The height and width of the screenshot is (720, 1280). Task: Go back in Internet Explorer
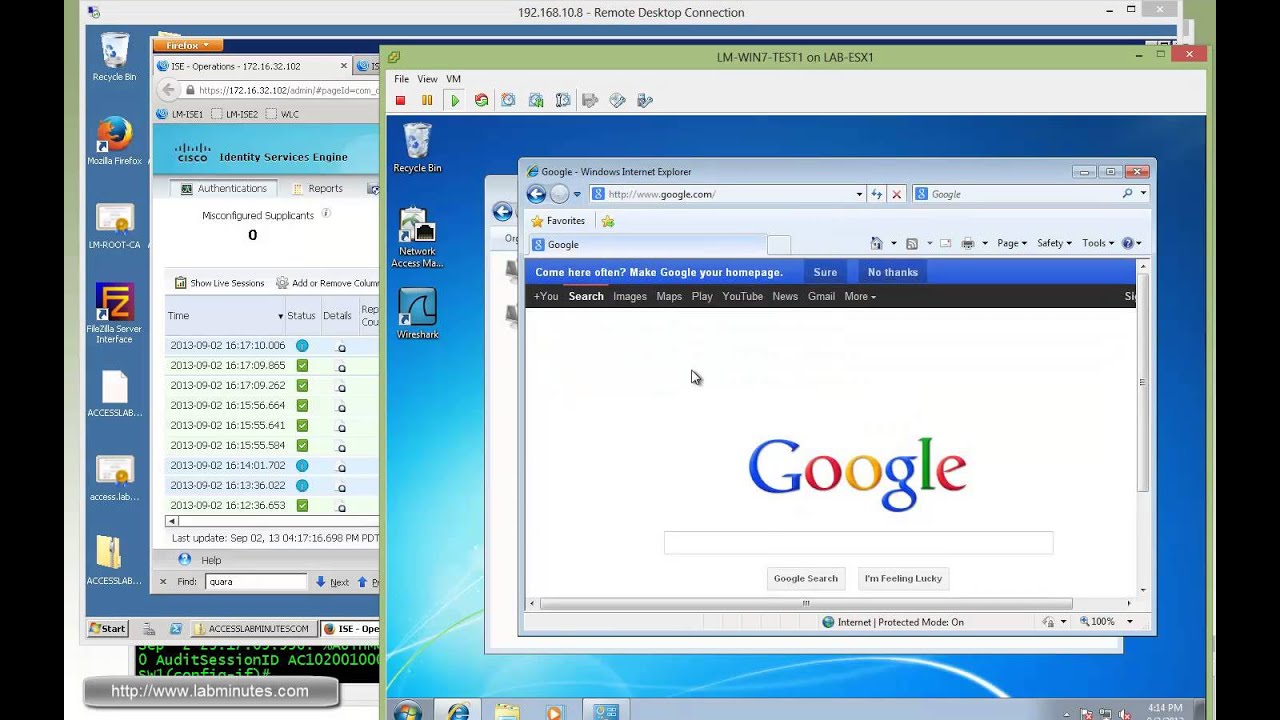(x=536, y=194)
